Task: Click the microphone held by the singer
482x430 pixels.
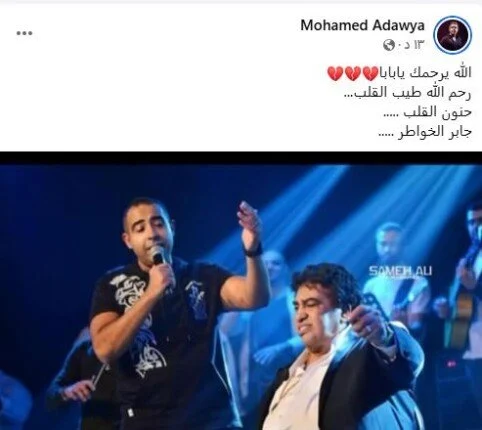Action: pyautogui.click(x=159, y=256)
